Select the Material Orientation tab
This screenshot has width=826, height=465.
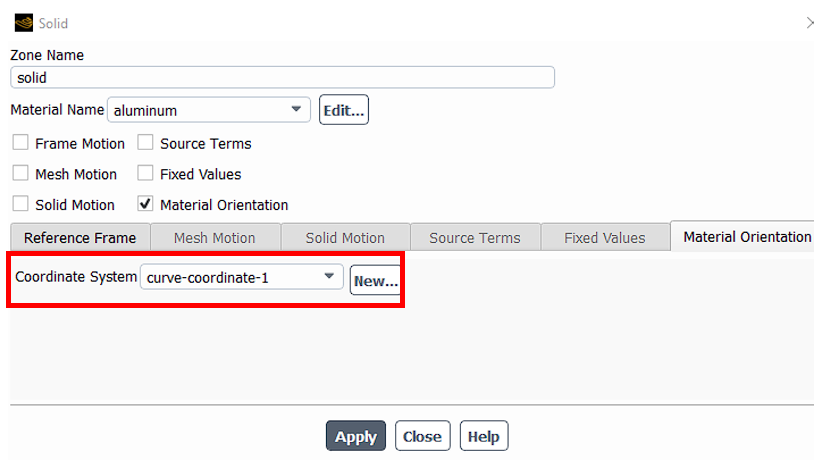click(747, 237)
